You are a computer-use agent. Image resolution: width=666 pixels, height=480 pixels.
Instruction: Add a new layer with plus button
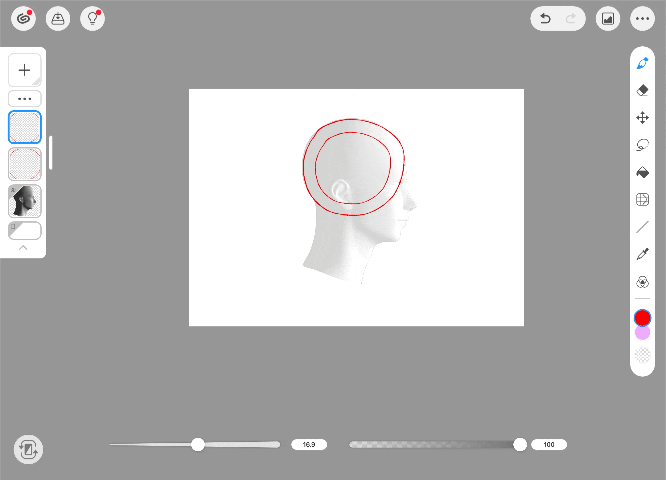25,70
